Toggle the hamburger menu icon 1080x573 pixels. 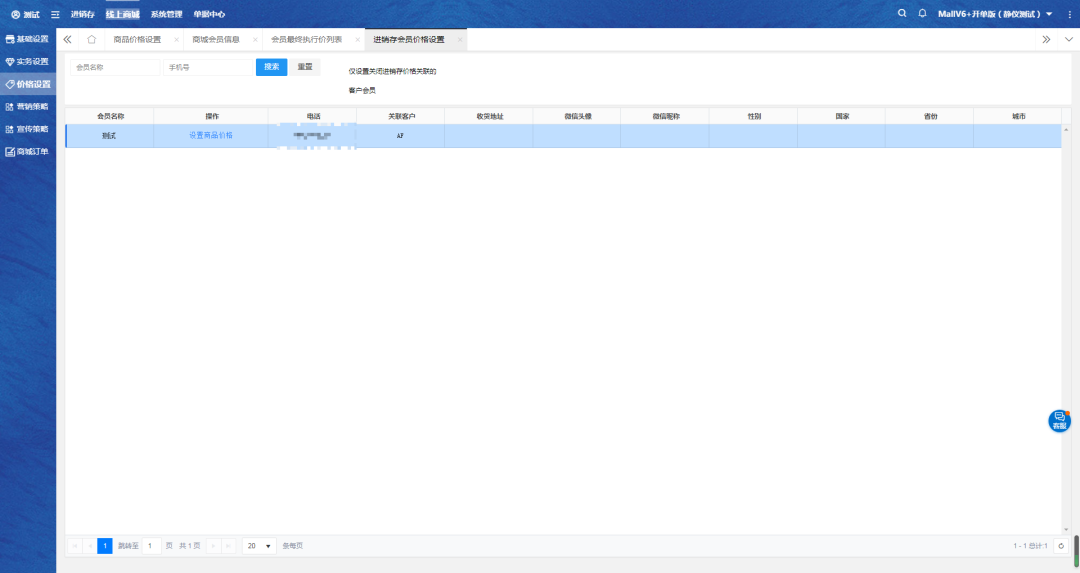tap(55, 15)
